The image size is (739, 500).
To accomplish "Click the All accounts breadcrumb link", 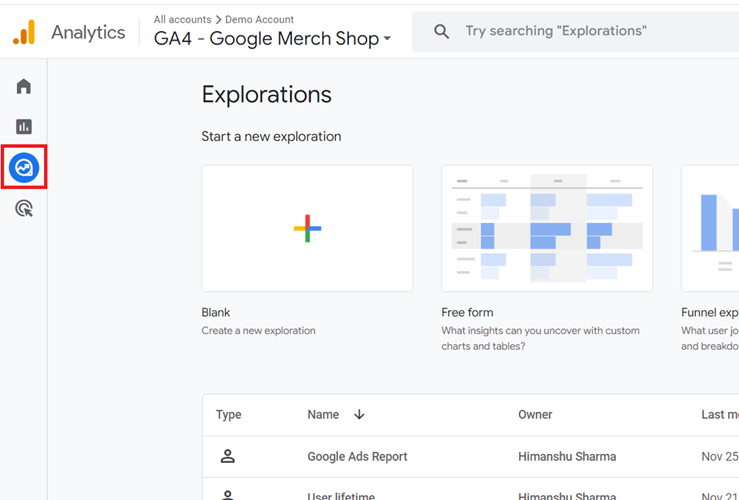I will coord(182,19).
